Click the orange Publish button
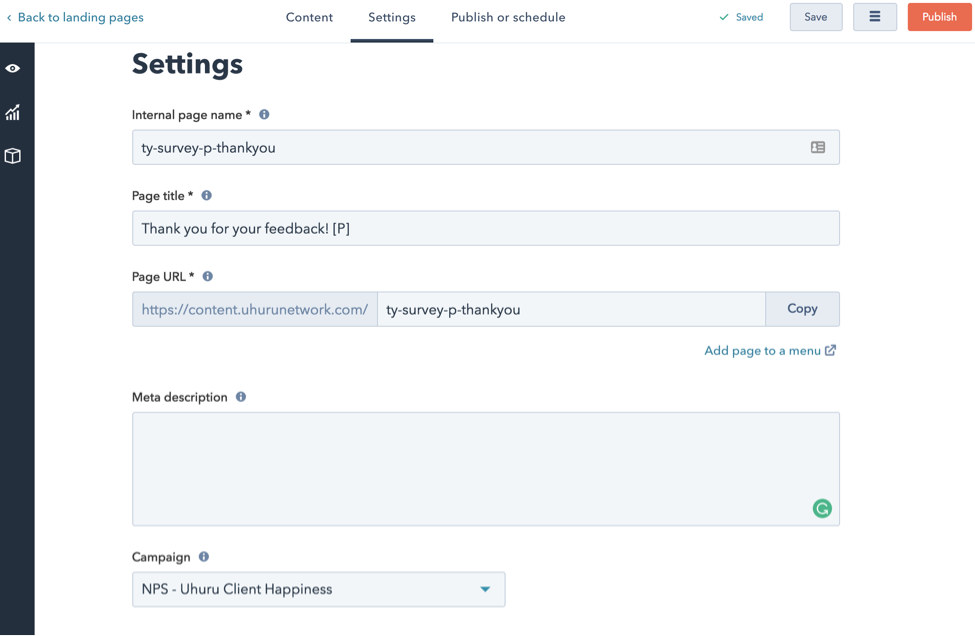 (x=939, y=17)
